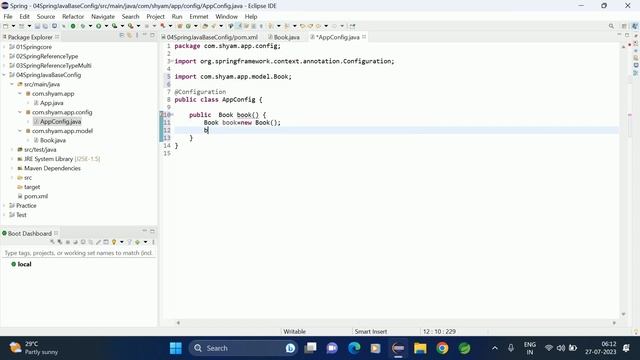Click the Boot Dashboard tags filter field
640x360 pixels.
click(78, 253)
